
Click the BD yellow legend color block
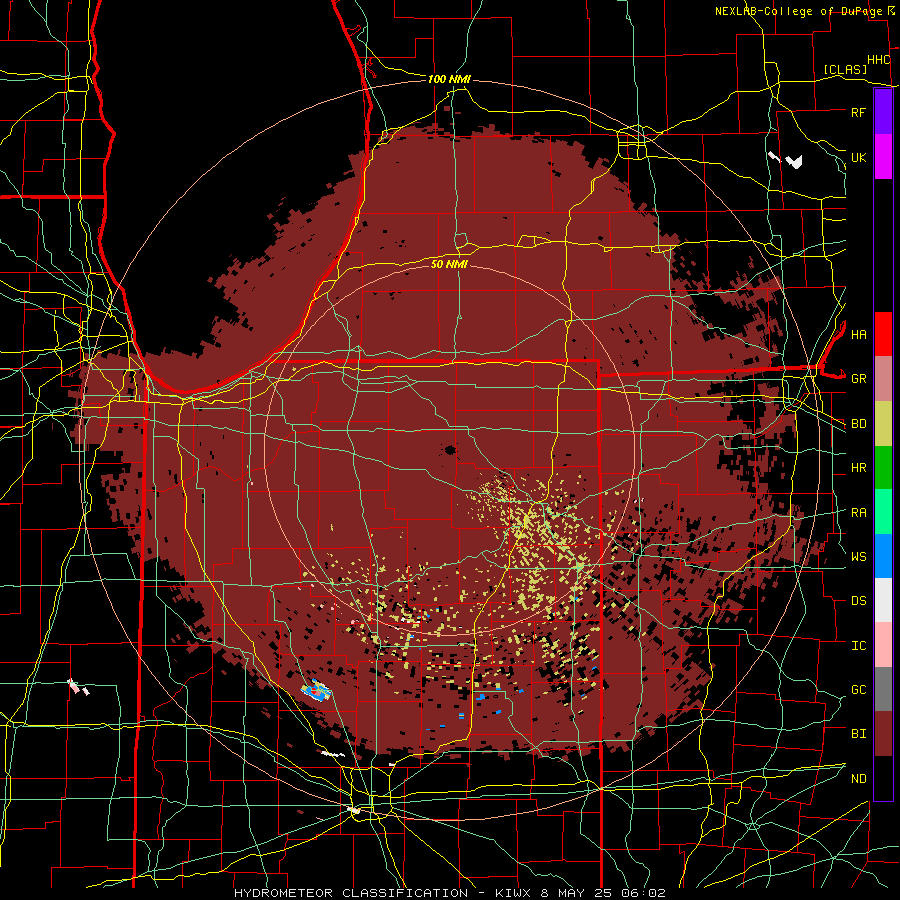click(x=883, y=424)
